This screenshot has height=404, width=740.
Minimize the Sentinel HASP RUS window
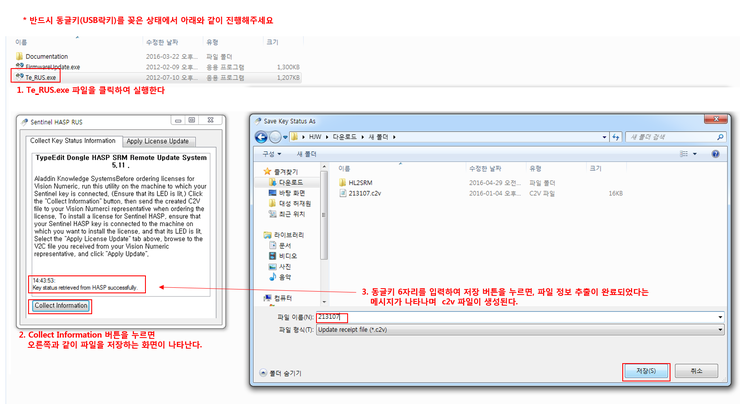pyautogui.click(x=178, y=121)
